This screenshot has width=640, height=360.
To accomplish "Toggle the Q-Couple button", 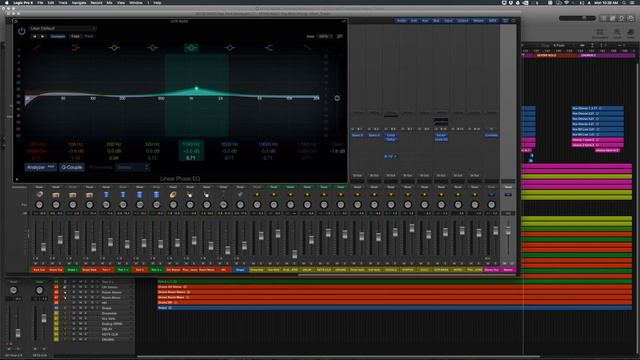I will [71, 167].
